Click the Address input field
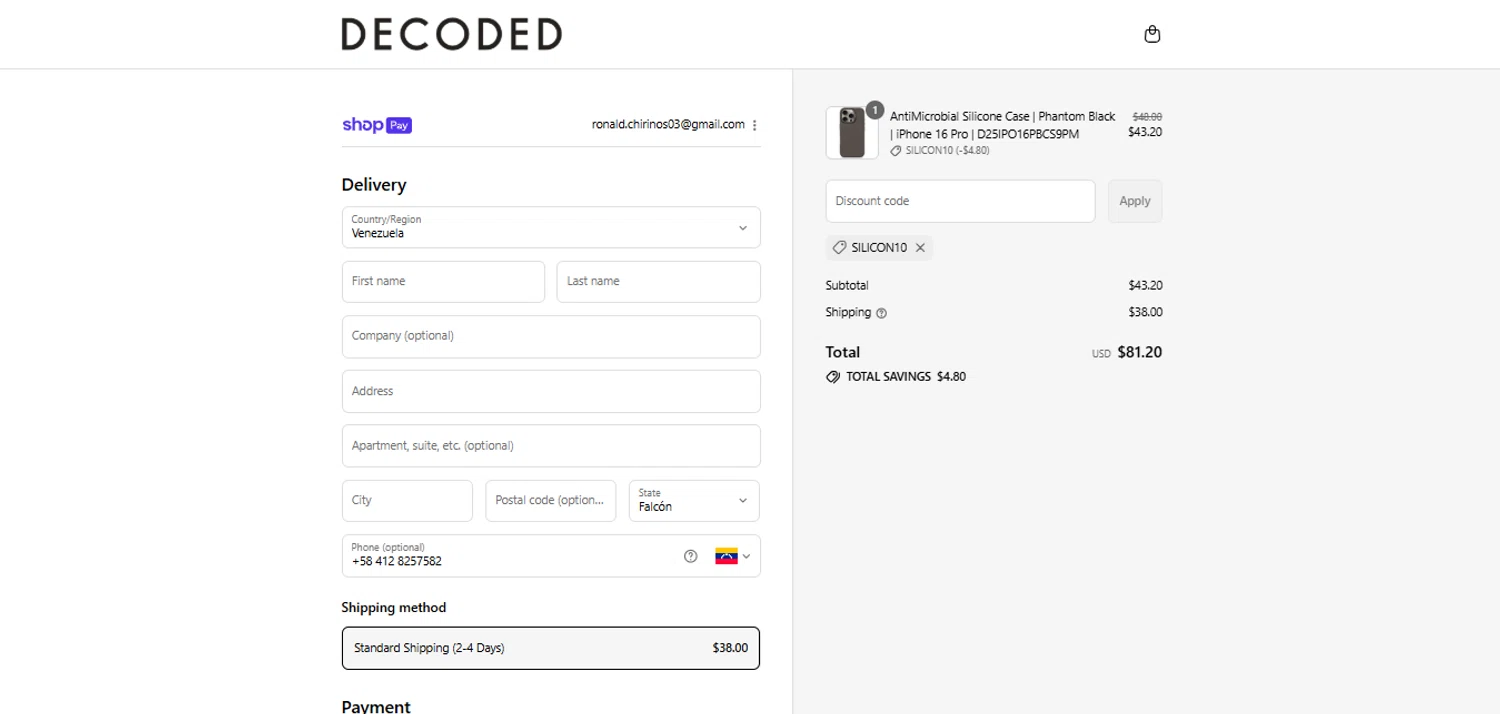 coord(551,391)
